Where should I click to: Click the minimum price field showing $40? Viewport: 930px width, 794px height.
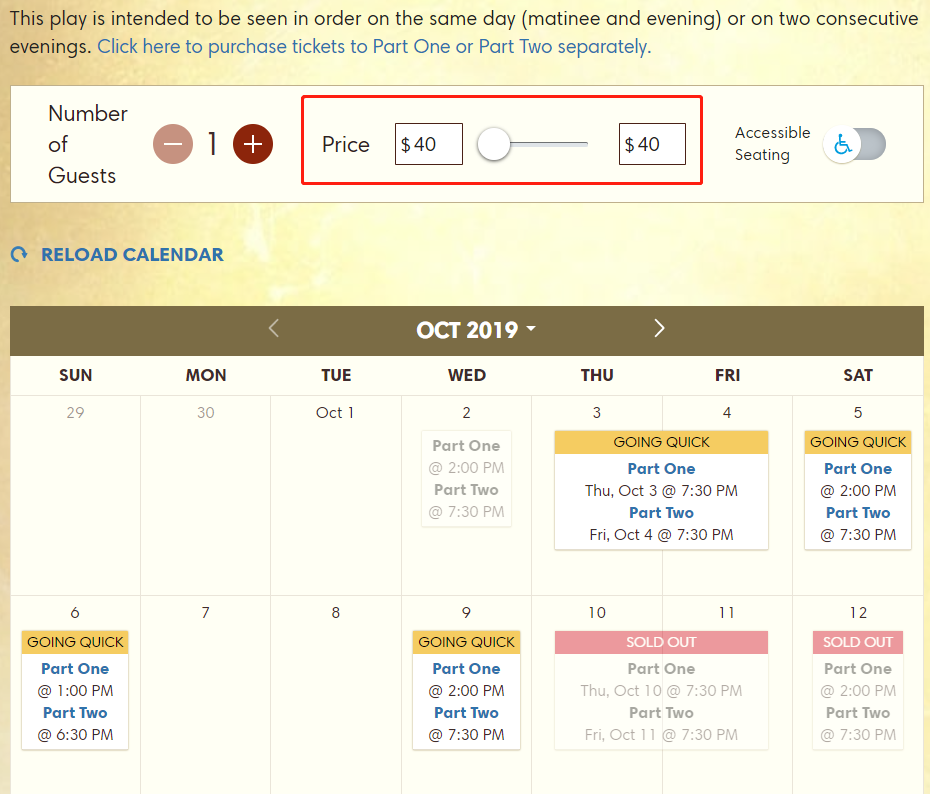click(429, 144)
